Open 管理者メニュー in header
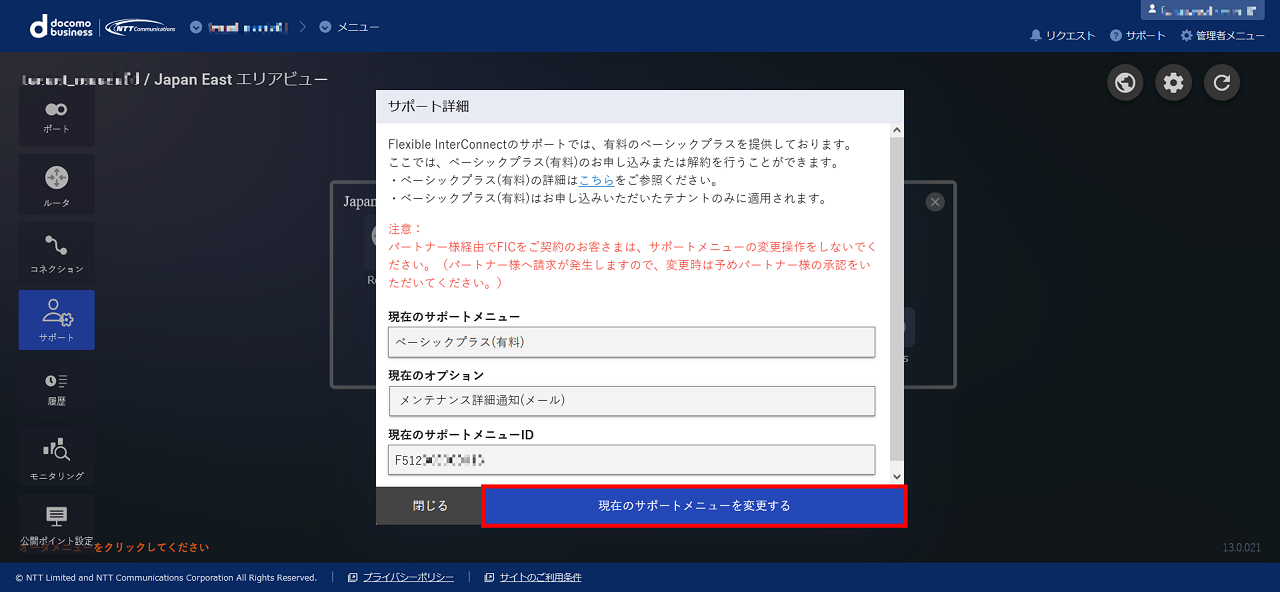This screenshot has height=592, width=1280. point(1222,35)
